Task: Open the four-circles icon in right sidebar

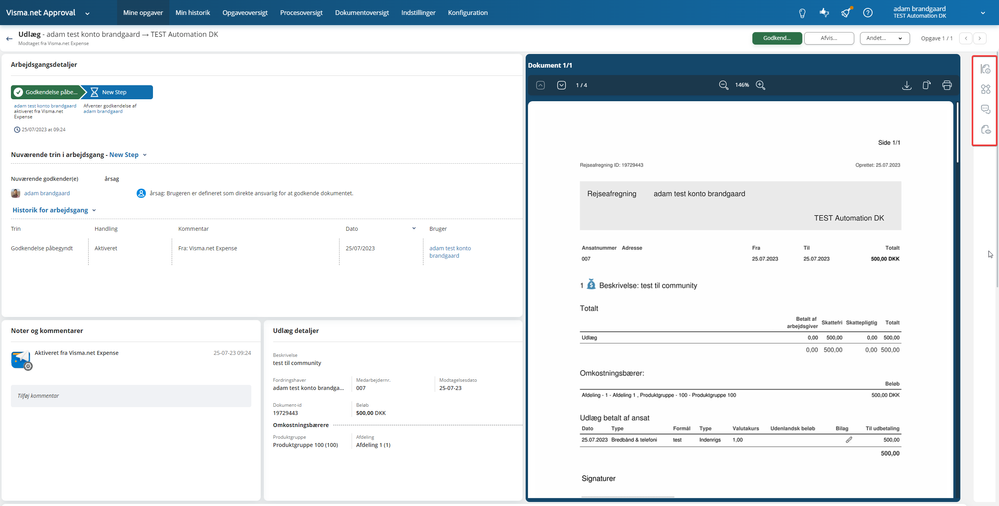Action: pyautogui.click(x=986, y=89)
